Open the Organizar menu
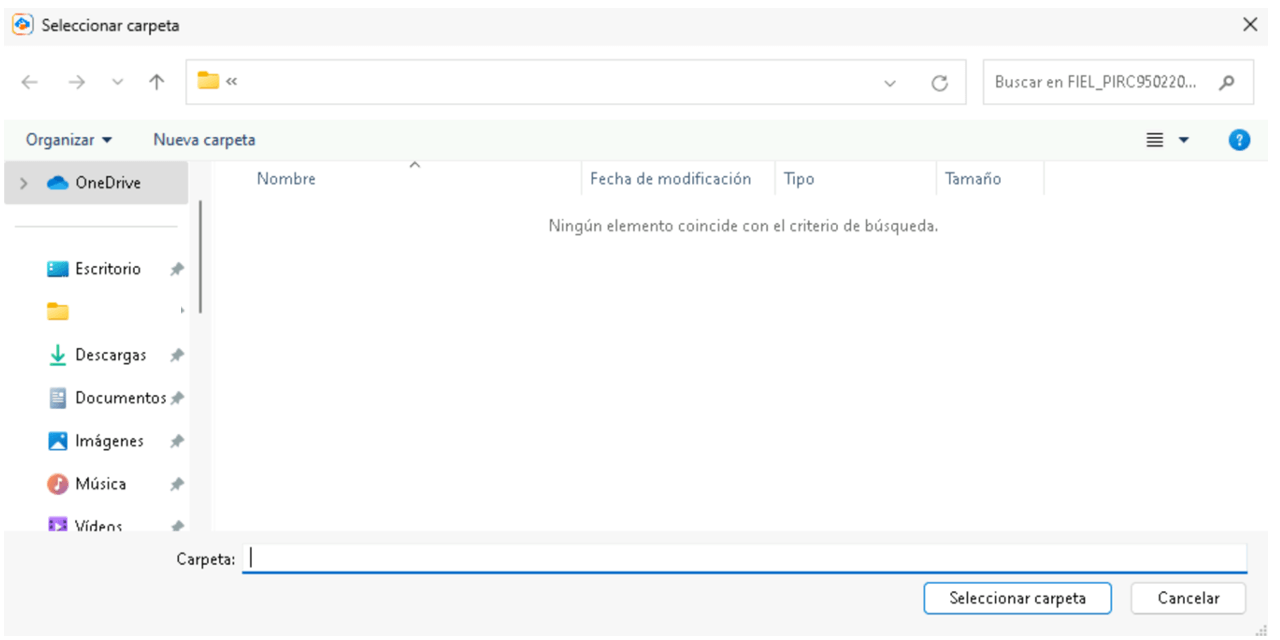1280x640 pixels. [69, 140]
